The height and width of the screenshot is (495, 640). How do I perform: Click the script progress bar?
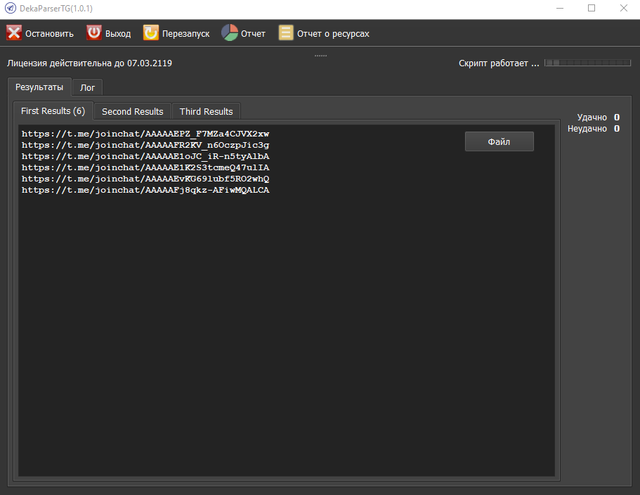[x=588, y=63]
